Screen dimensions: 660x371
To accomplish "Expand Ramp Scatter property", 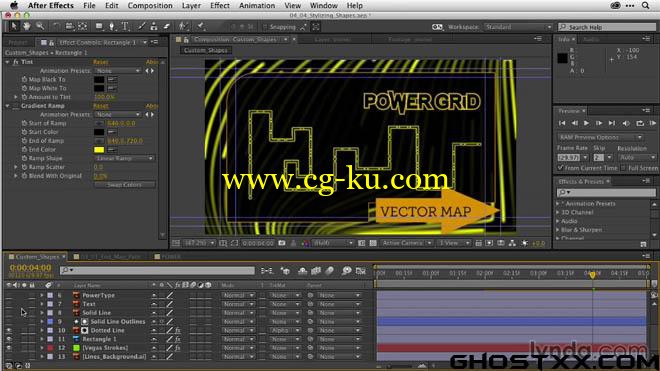I will [16, 167].
